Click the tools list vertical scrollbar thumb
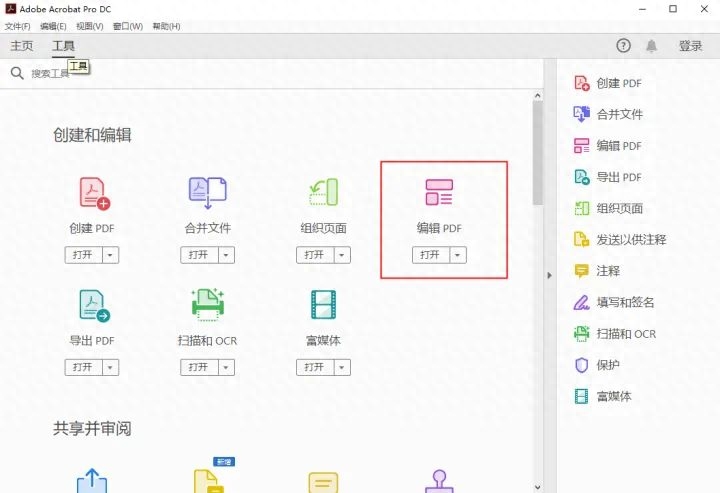720x493 pixels. point(538,153)
